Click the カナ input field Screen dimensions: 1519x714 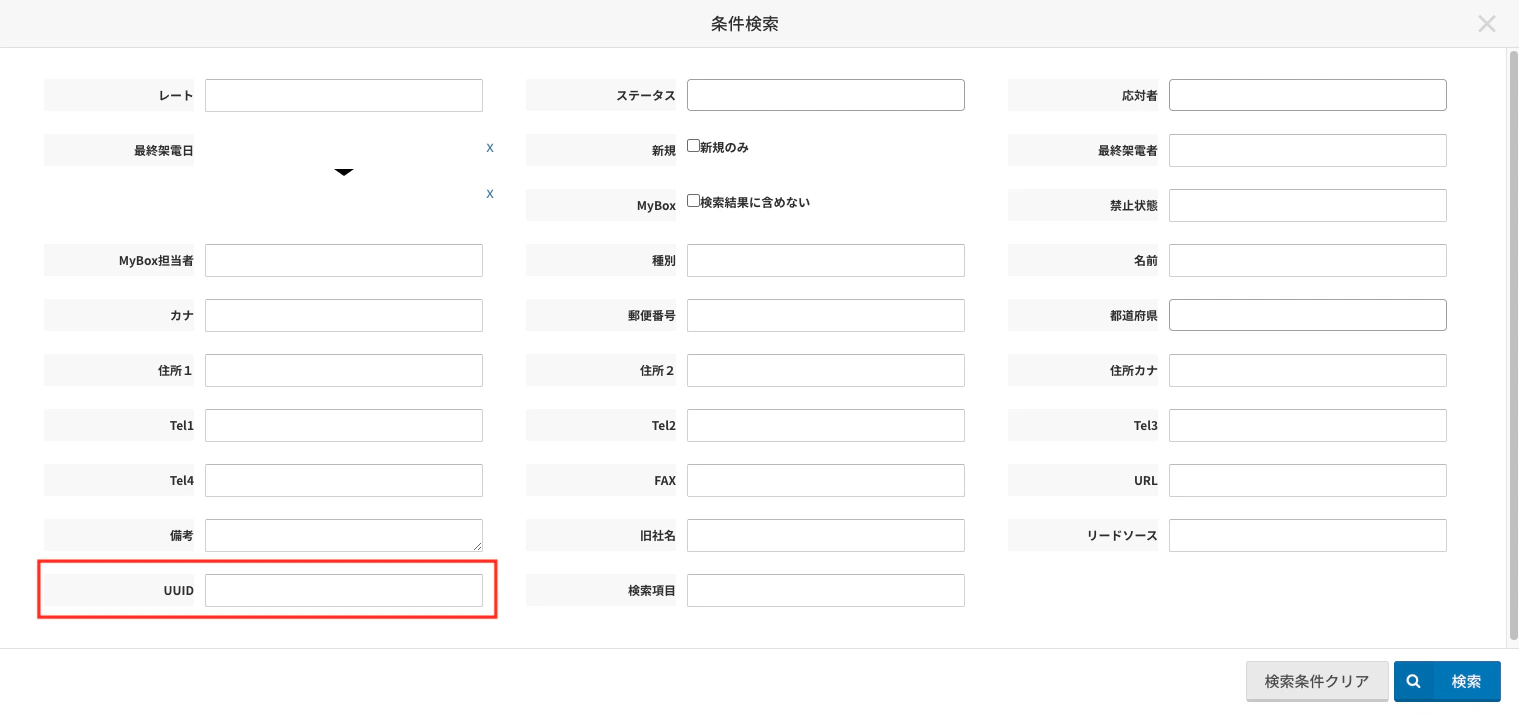(x=344, y=315)
